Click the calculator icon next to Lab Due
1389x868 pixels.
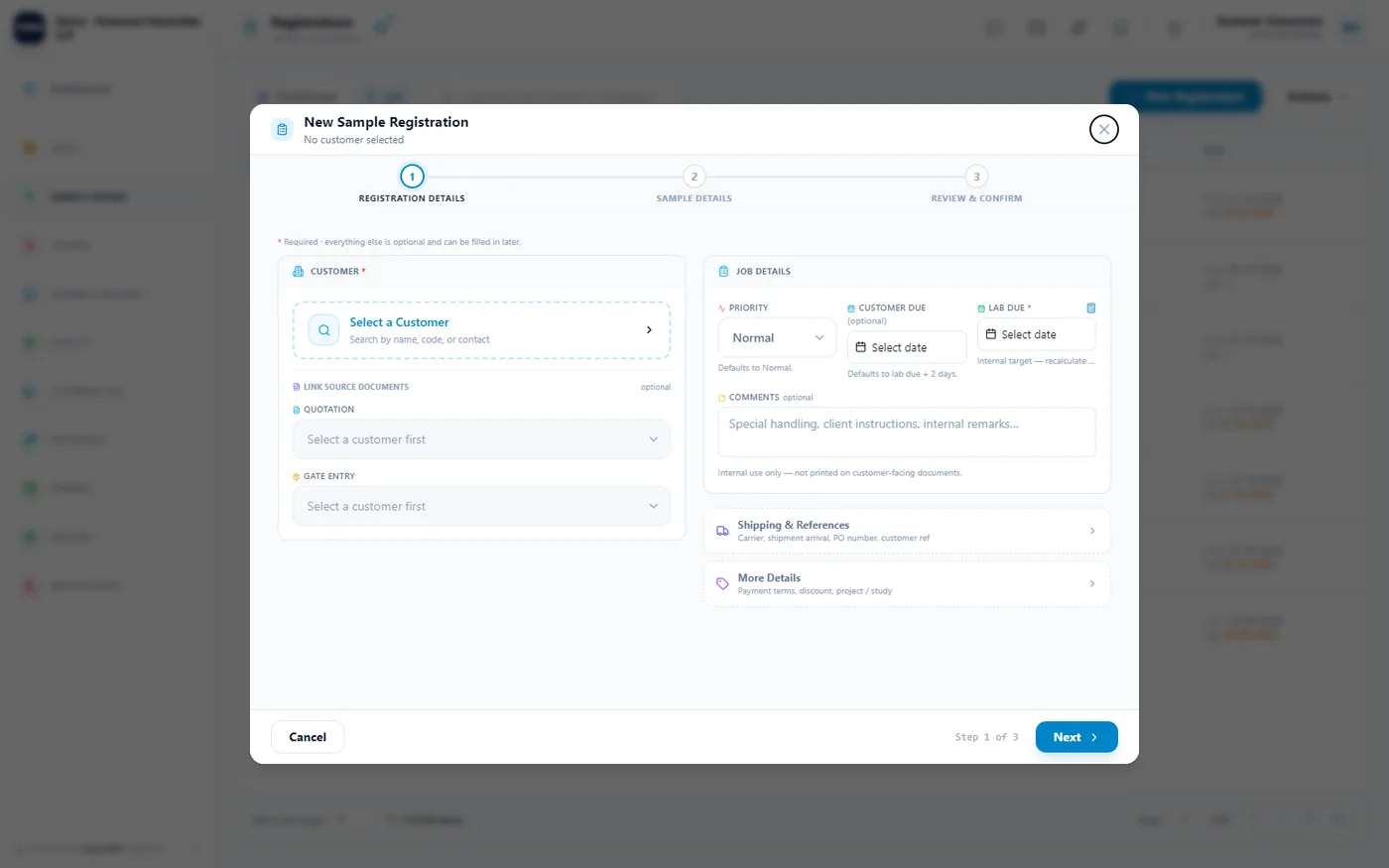[1090, 309]
